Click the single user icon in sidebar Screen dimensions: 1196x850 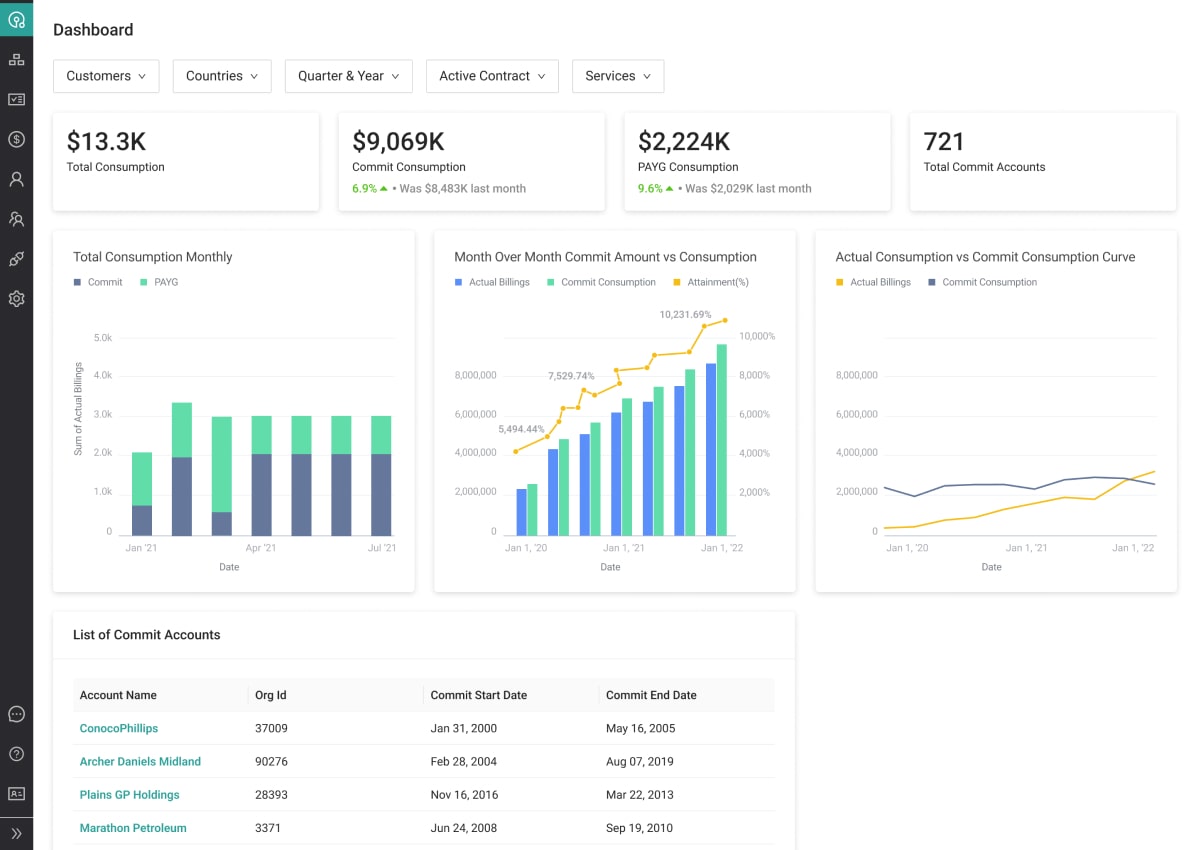tap(16, 180)
